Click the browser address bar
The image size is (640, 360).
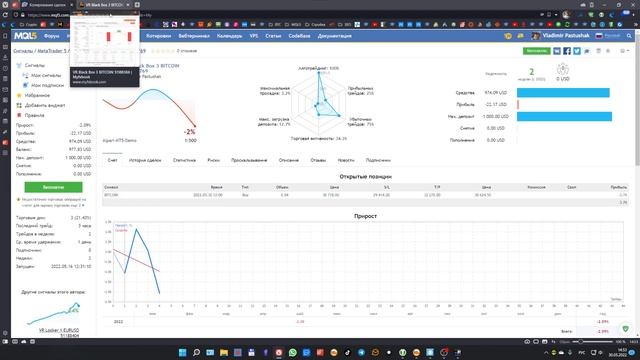(278, 15)
